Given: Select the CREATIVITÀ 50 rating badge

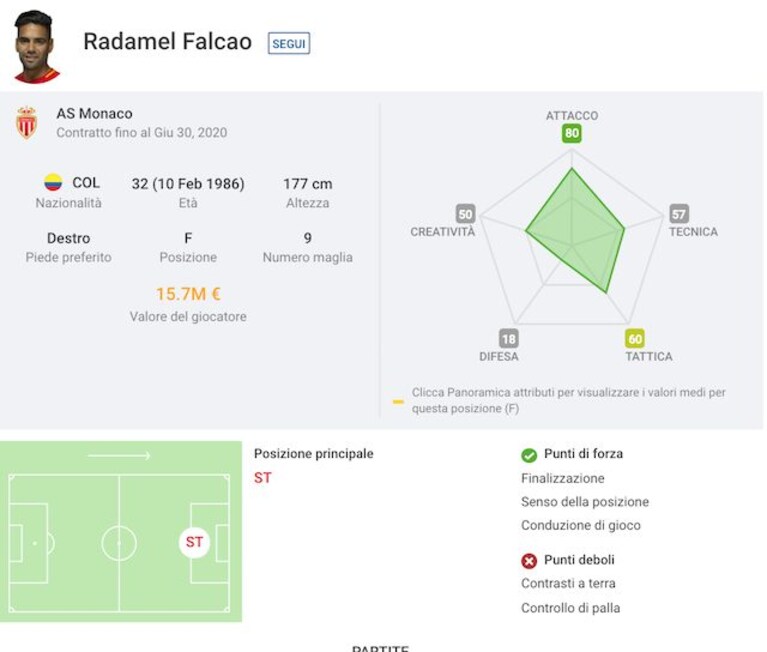Looking at the screenshot, I should (465, 214).
